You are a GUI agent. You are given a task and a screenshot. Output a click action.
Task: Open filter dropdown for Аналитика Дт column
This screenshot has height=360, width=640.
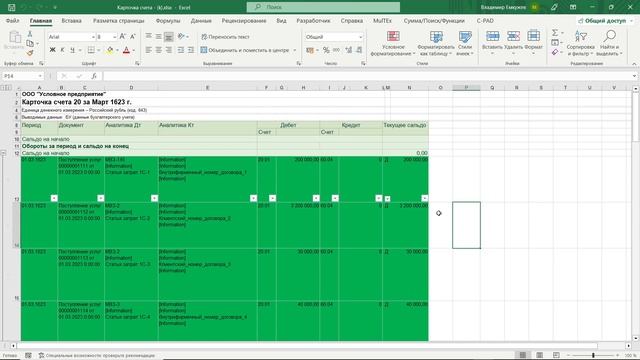[154, 198]
